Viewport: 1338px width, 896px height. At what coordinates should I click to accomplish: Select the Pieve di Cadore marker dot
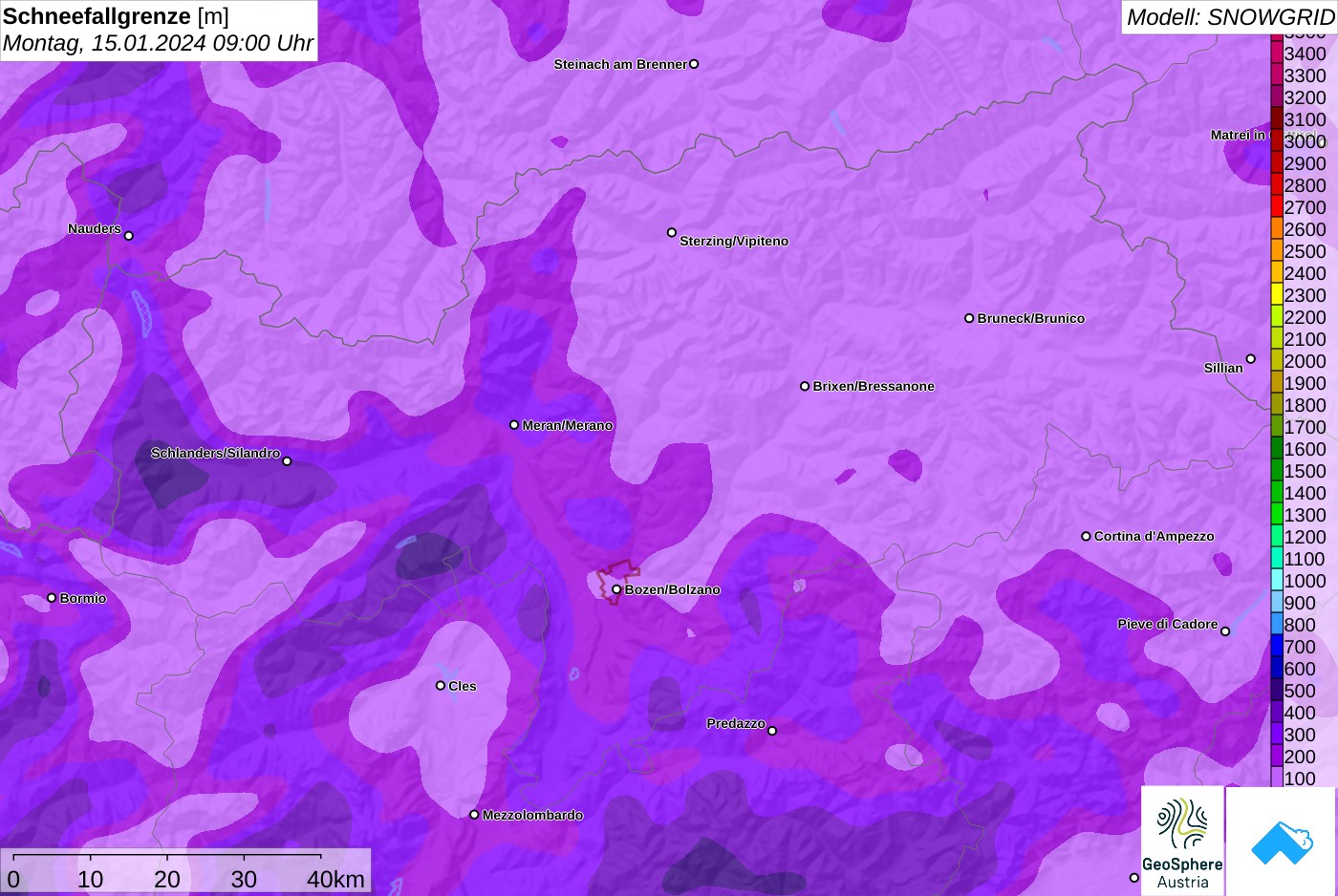pos(1225,631)
